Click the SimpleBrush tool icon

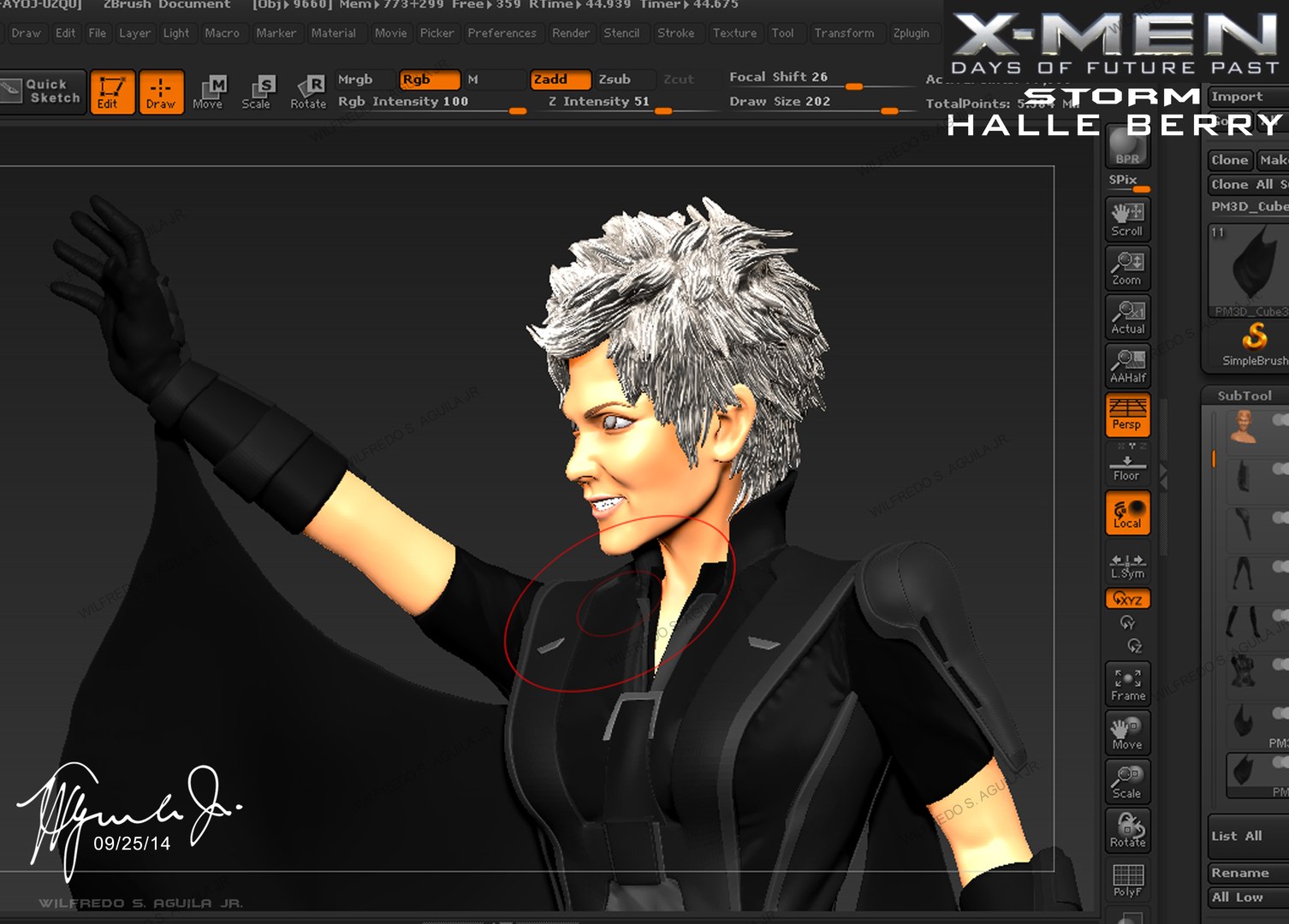(1255, 345)
